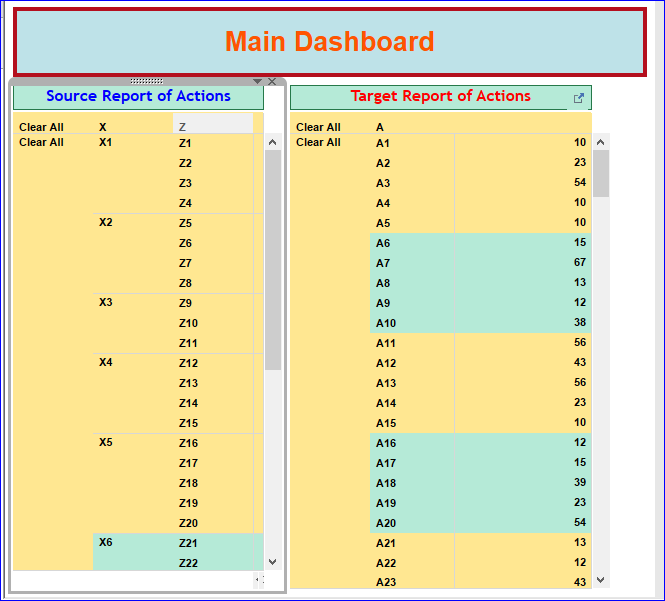
Task: Select the Z8 cell
Action: click(185, 283)
